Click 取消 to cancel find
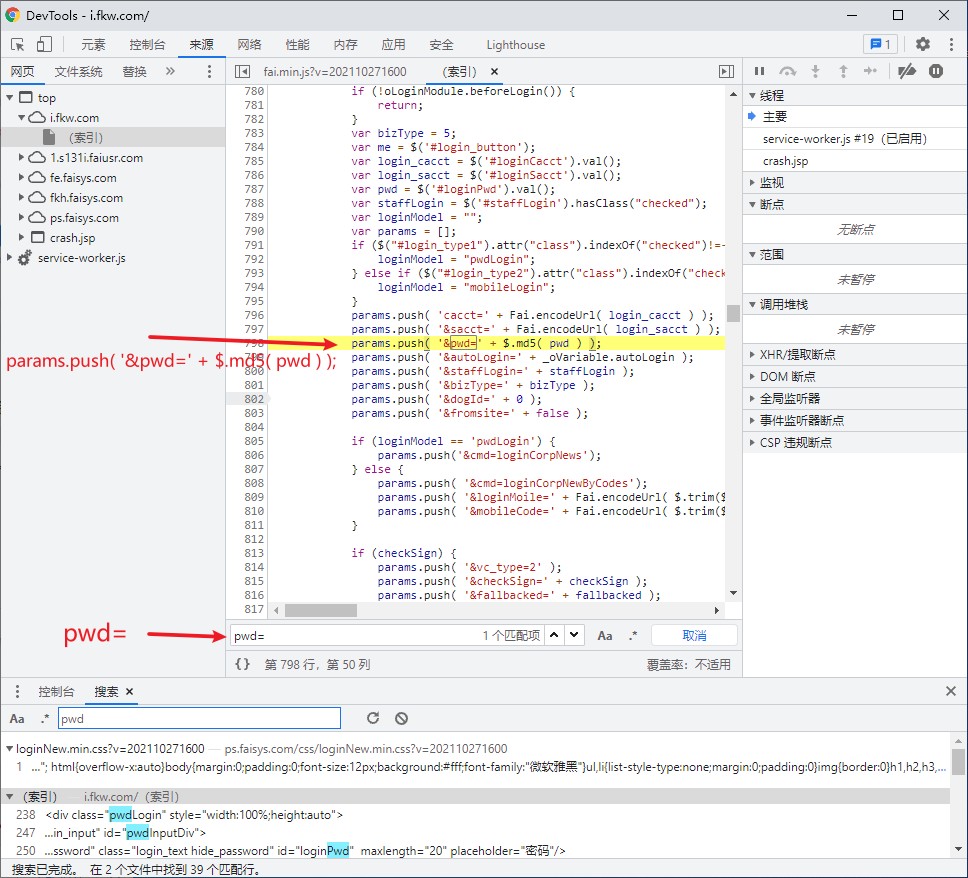The width and height of the screenshot is (968, 878). click(x=694, y=635)
